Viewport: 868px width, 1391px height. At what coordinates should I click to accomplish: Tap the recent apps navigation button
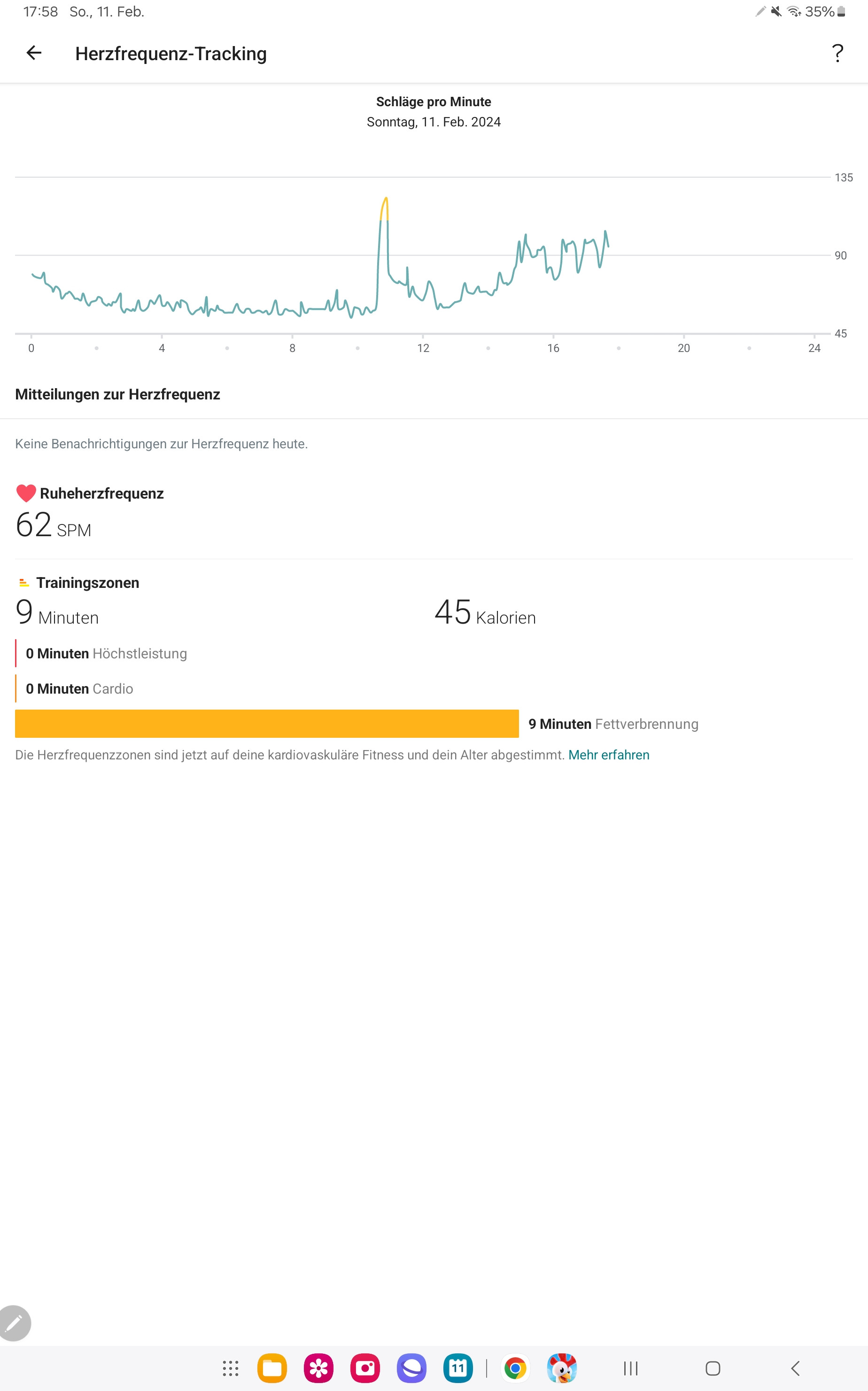630,1368
